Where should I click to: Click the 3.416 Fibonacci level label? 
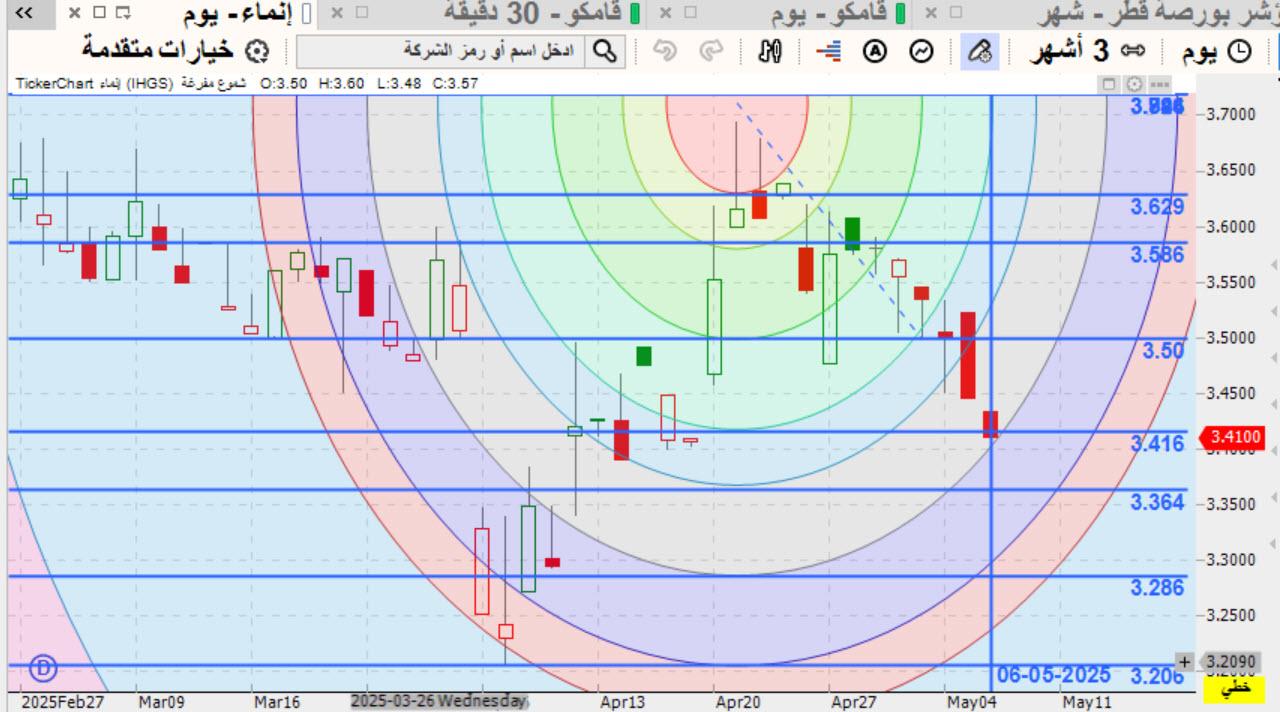click(x=1157, y=444)
